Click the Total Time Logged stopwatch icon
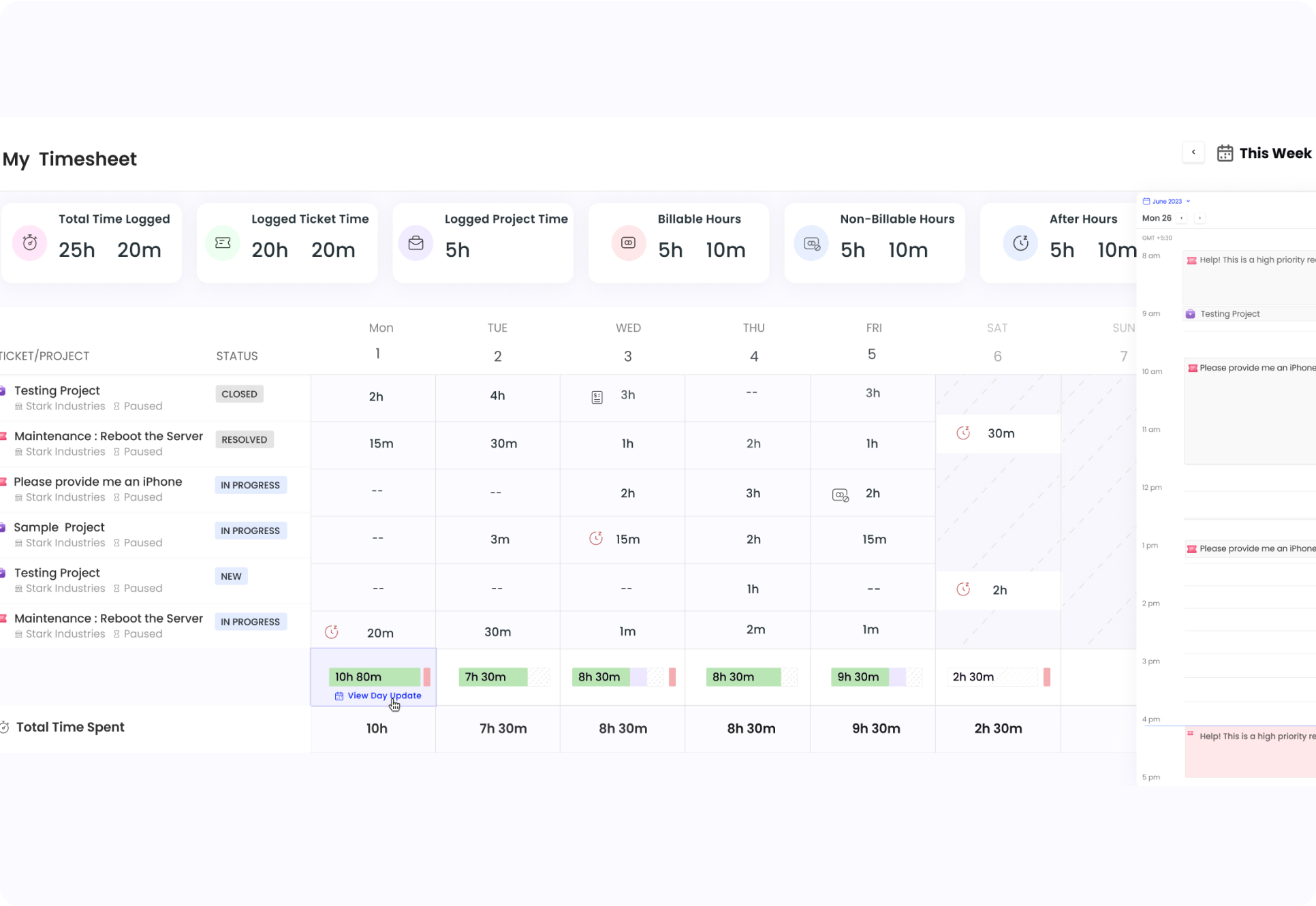 pyautogui.click(x=30, y=243)
